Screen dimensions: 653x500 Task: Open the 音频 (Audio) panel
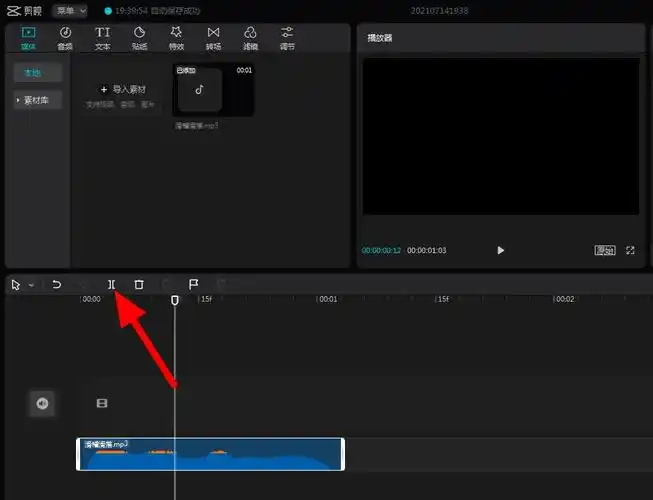[65, 38]
